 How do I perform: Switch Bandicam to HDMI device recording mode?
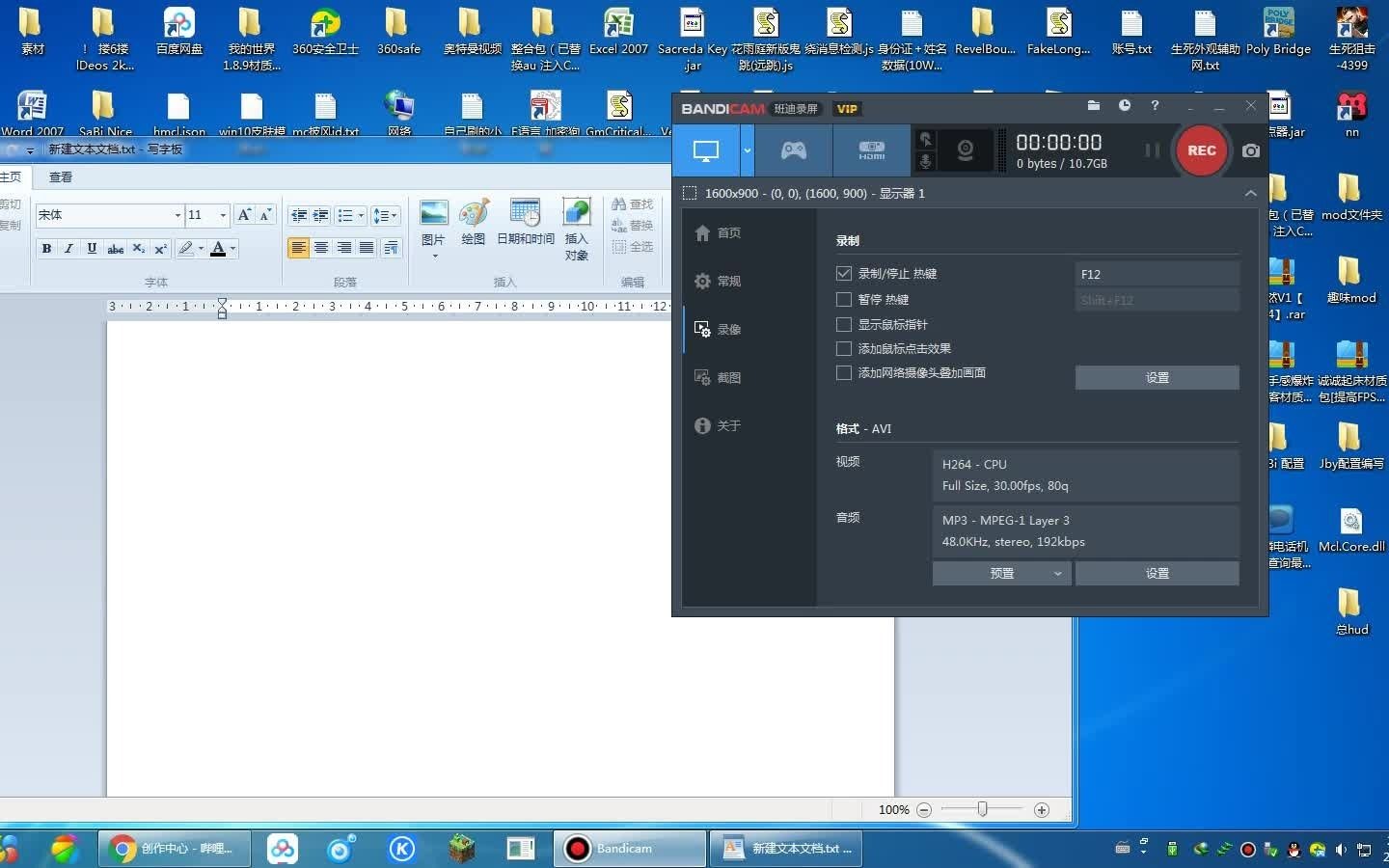coord(872,150)
